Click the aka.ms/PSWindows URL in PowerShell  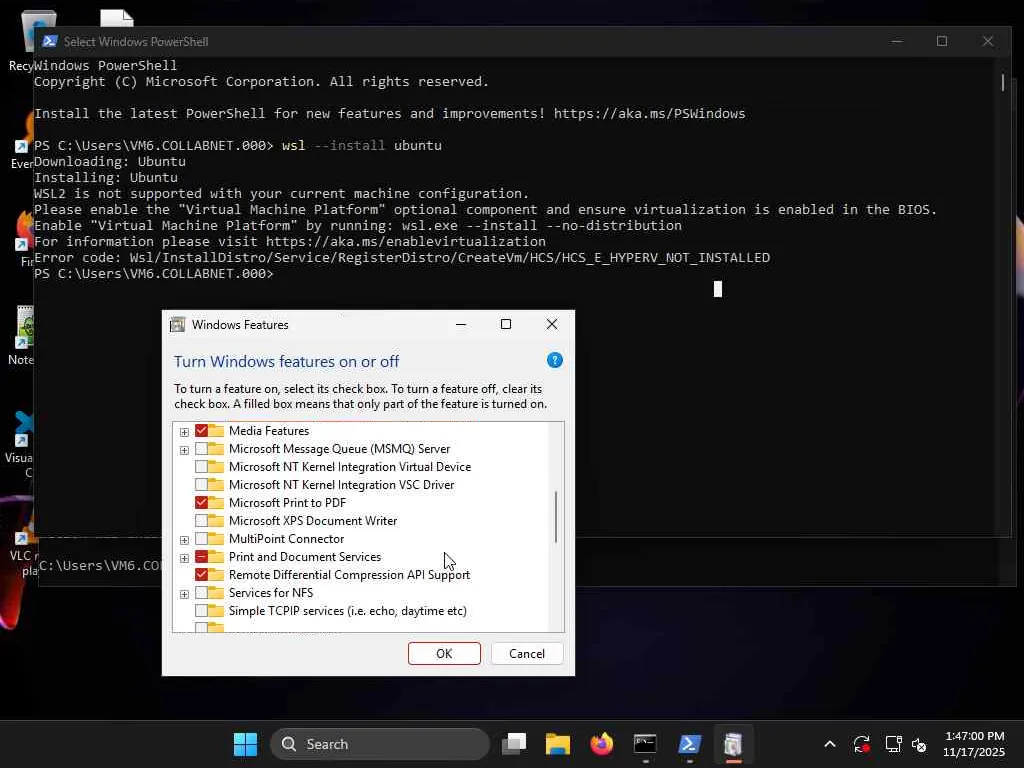tap(649, 114)
